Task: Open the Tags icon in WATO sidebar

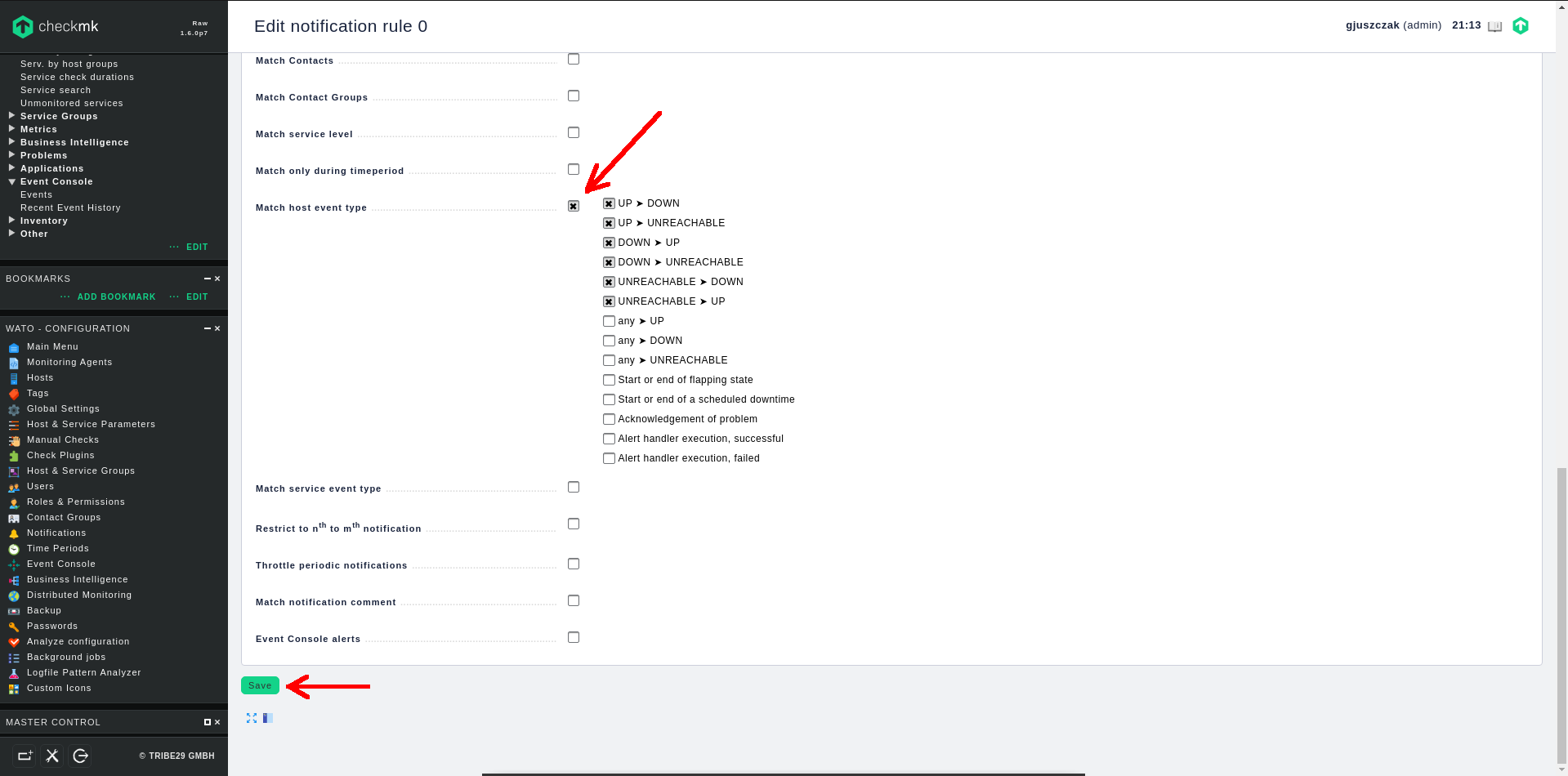Action: tap(14, 394)
